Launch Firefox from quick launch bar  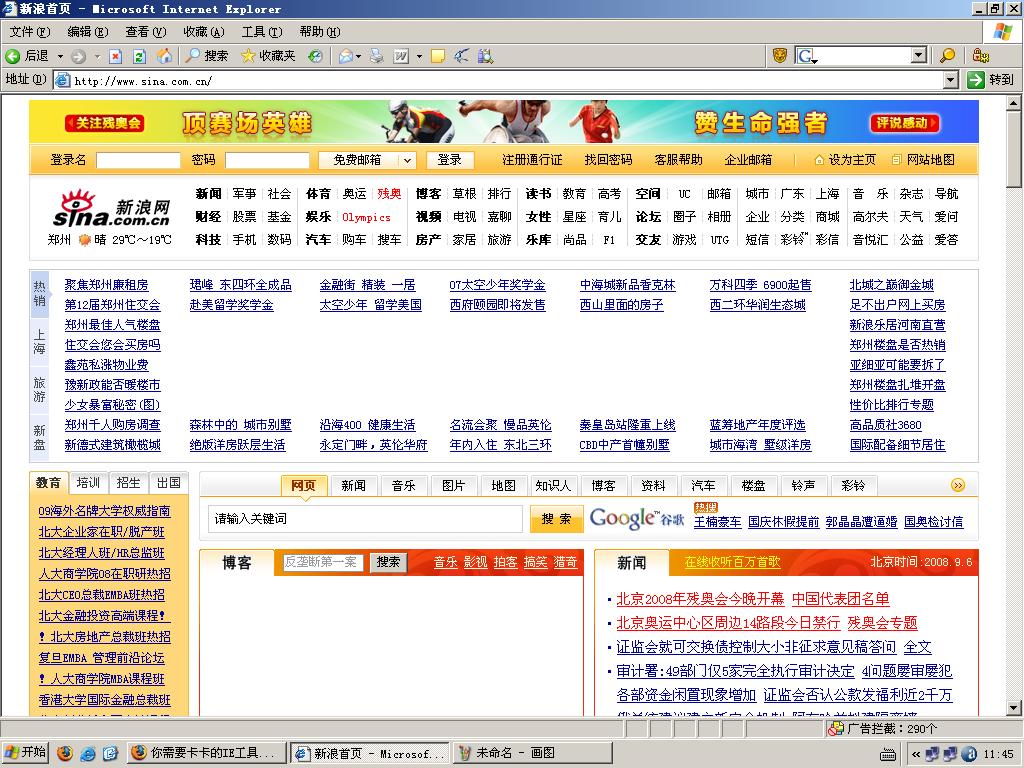64,753
